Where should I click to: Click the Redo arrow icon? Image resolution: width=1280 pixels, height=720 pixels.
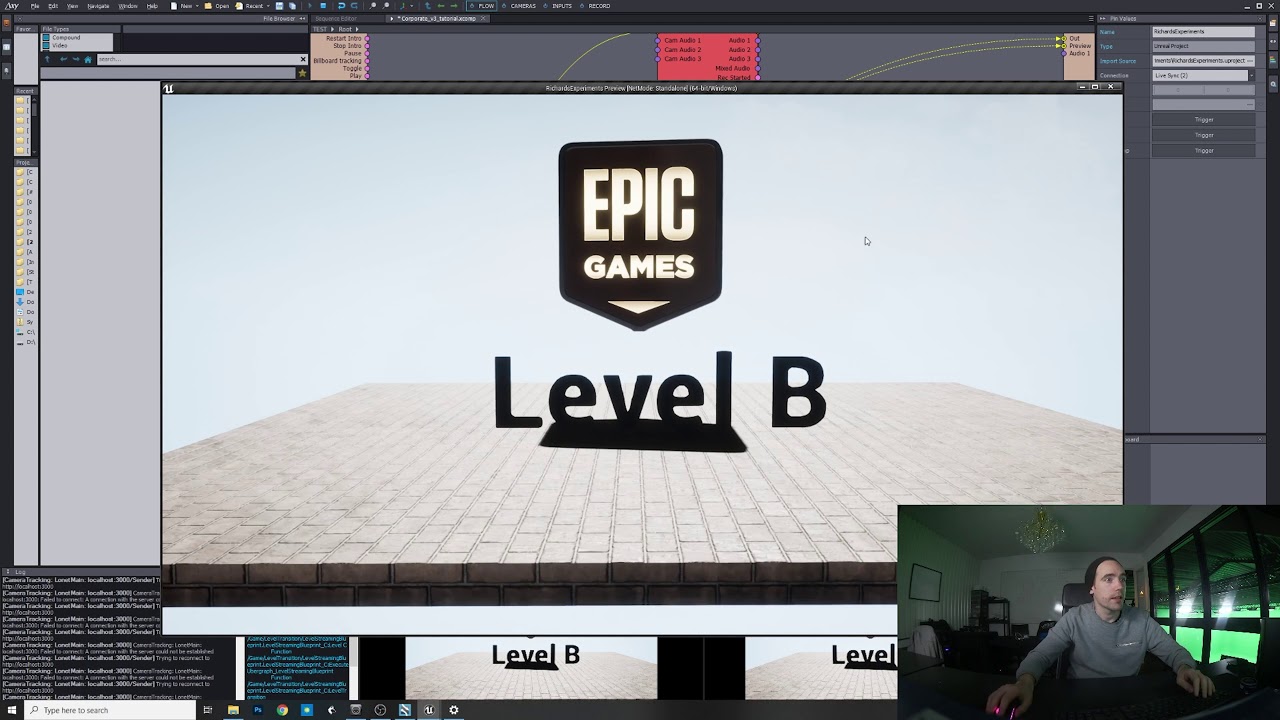click(x=354, y=6)
